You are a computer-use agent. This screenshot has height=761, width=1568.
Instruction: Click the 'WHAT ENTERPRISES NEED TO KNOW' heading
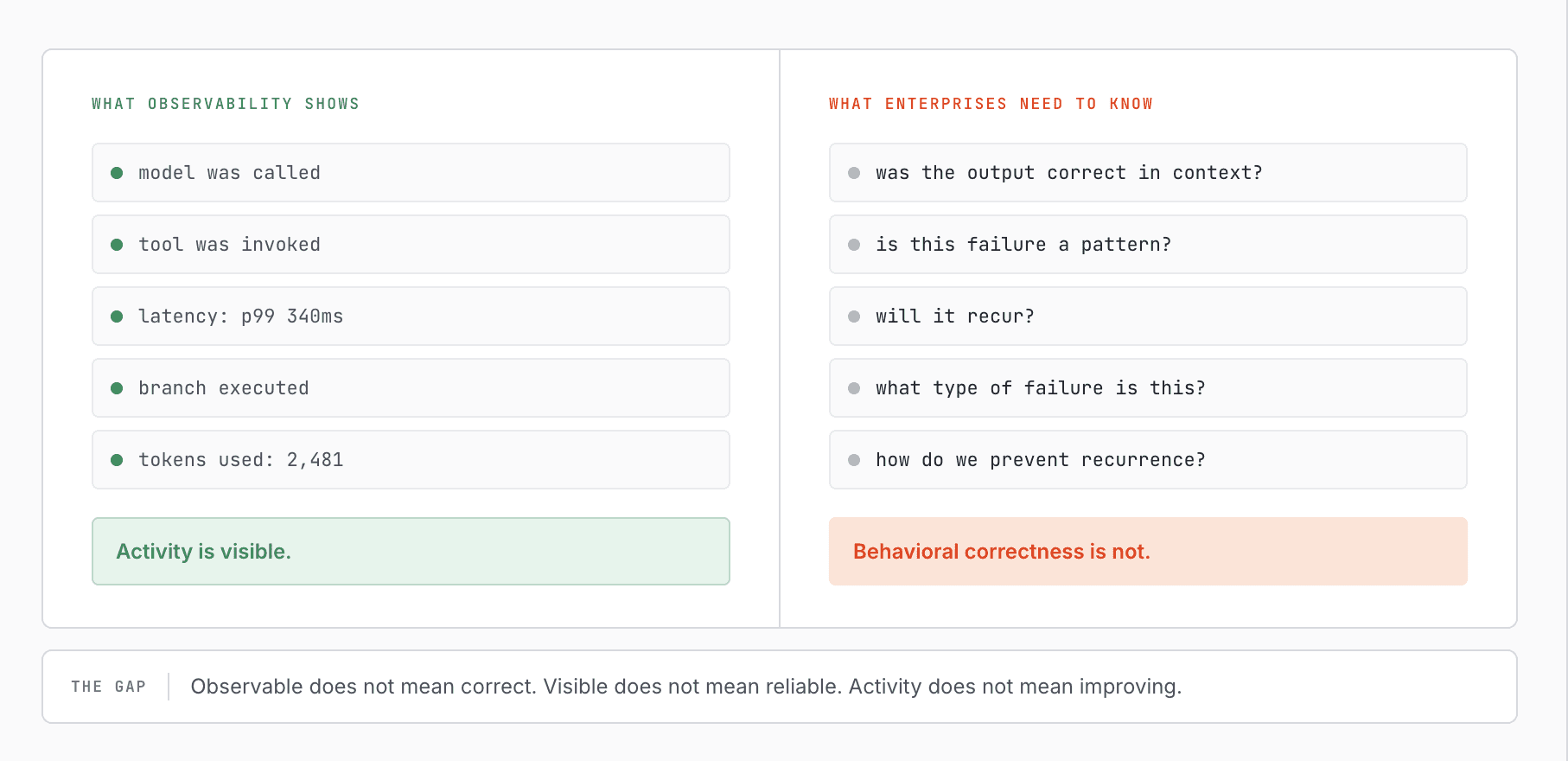[991, 104]
